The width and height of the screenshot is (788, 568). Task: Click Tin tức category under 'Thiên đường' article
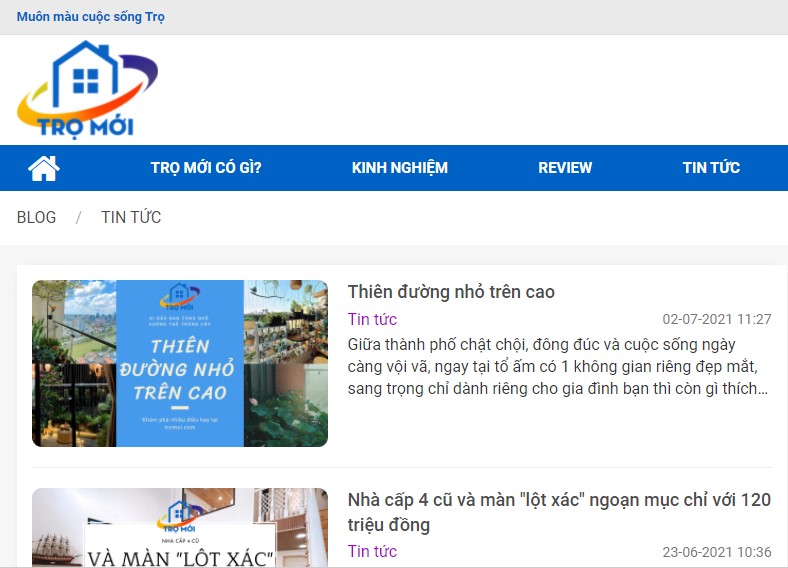click(372, 319)
